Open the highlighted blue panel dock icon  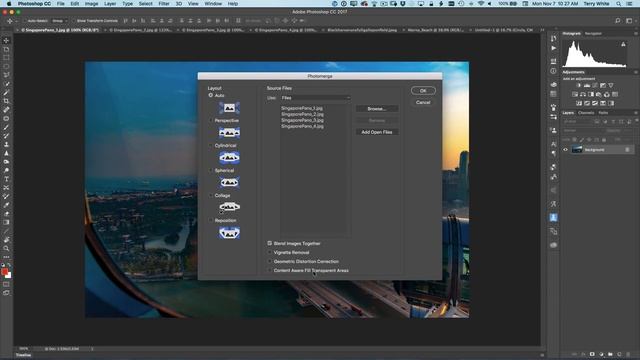click(553, 217)
